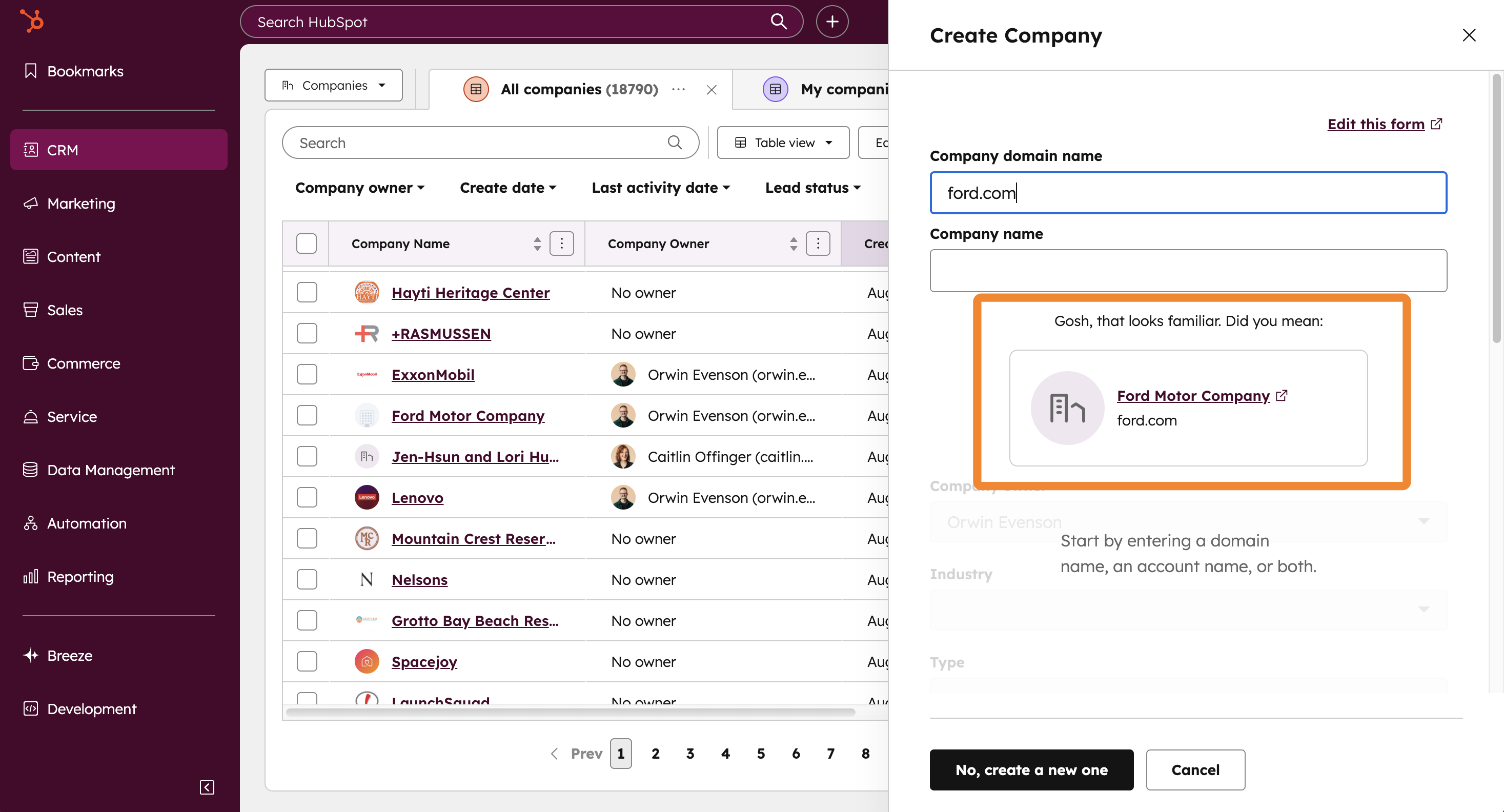
Task: Click the global search magnifier icon
Action: tap(778, 22)
